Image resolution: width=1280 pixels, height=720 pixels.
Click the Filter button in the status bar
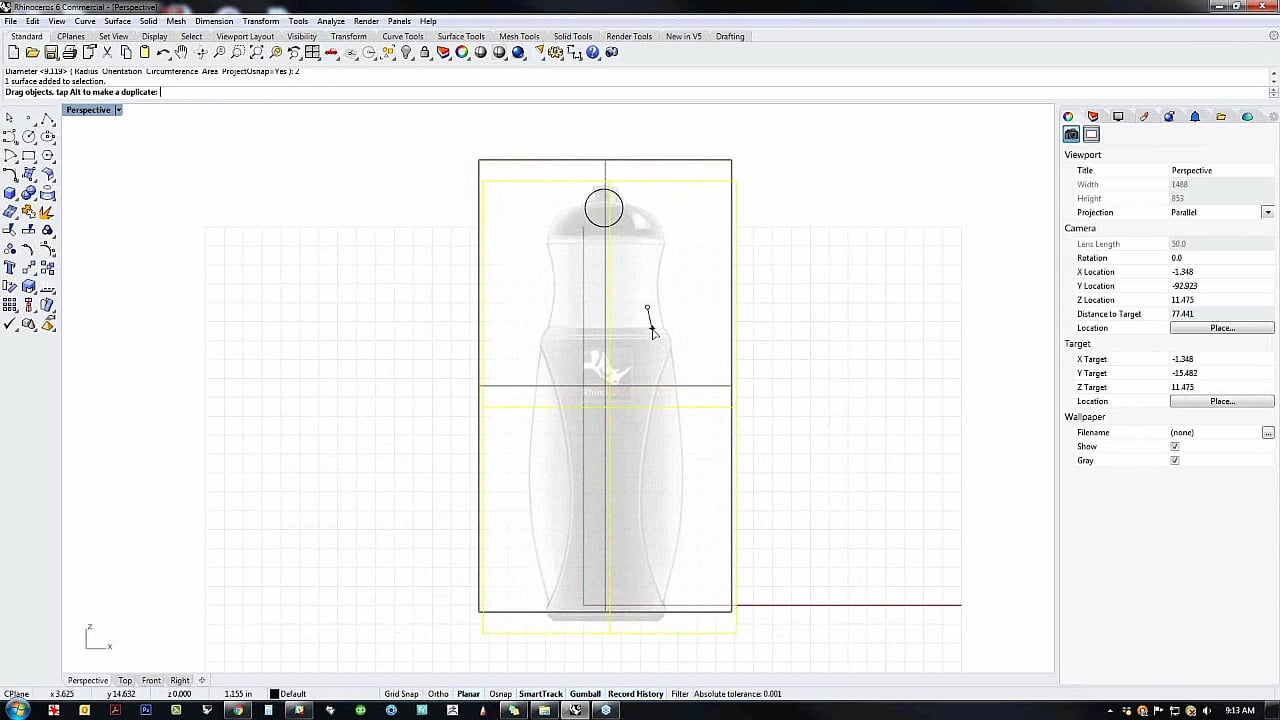click(680, 694)
